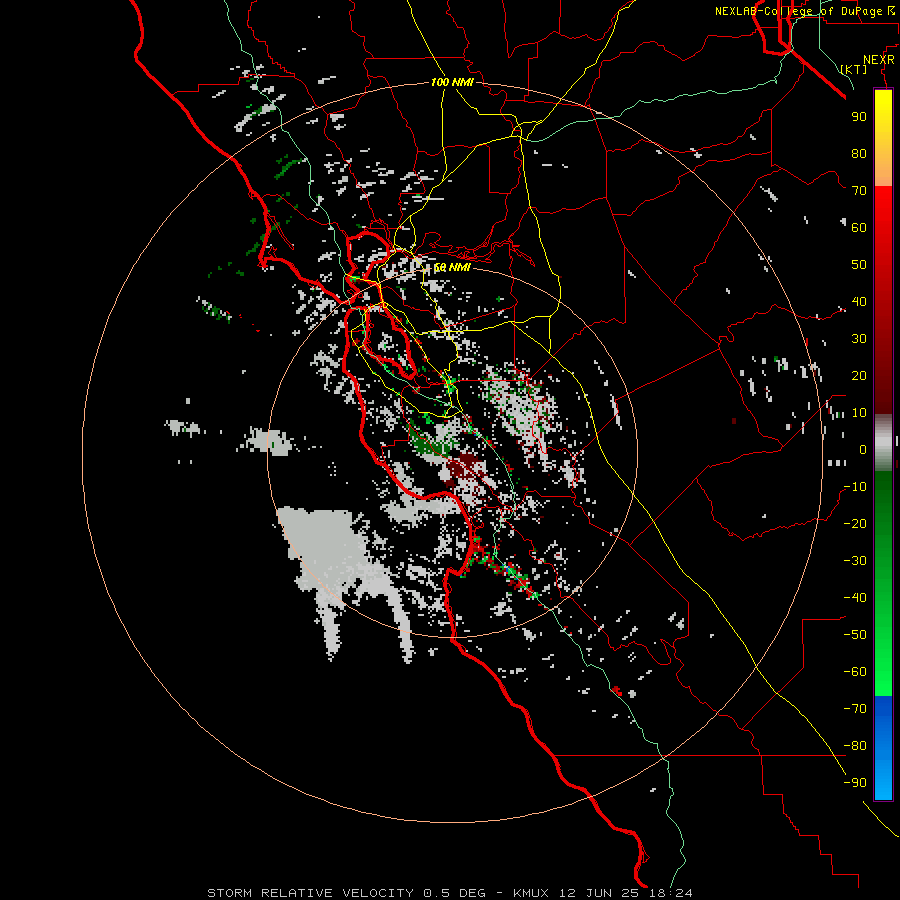Click the -10 value on velocity scale
Image resolution: width=900 pixels, height=900 pixels.
[855, 487]
